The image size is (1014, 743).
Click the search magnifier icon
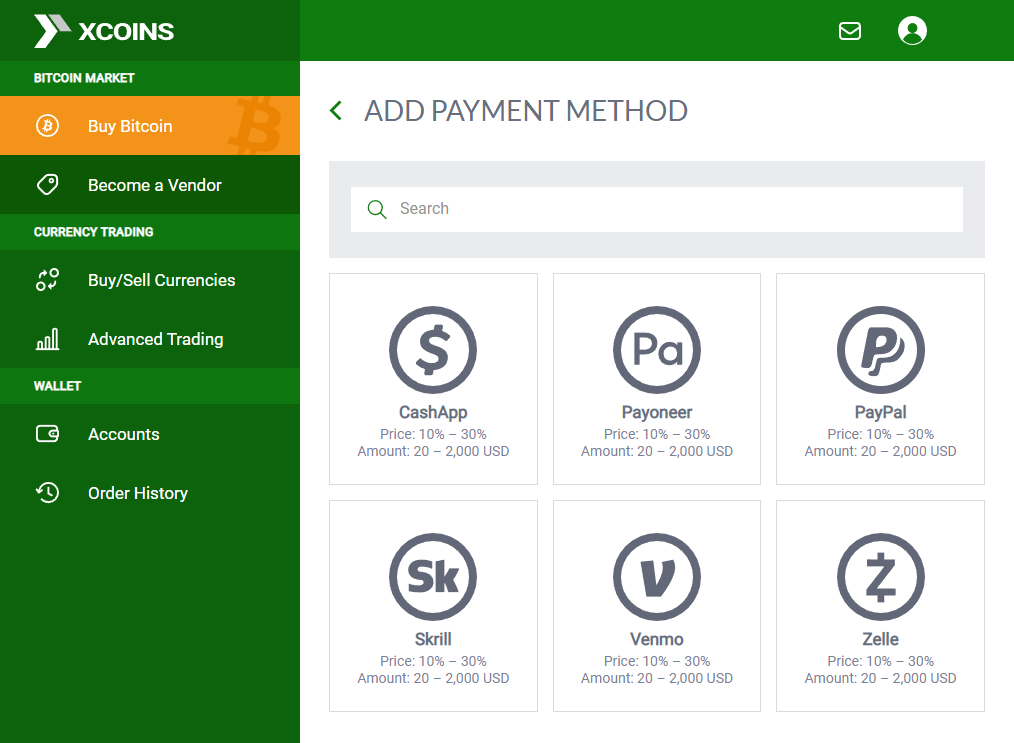[376, 209]
